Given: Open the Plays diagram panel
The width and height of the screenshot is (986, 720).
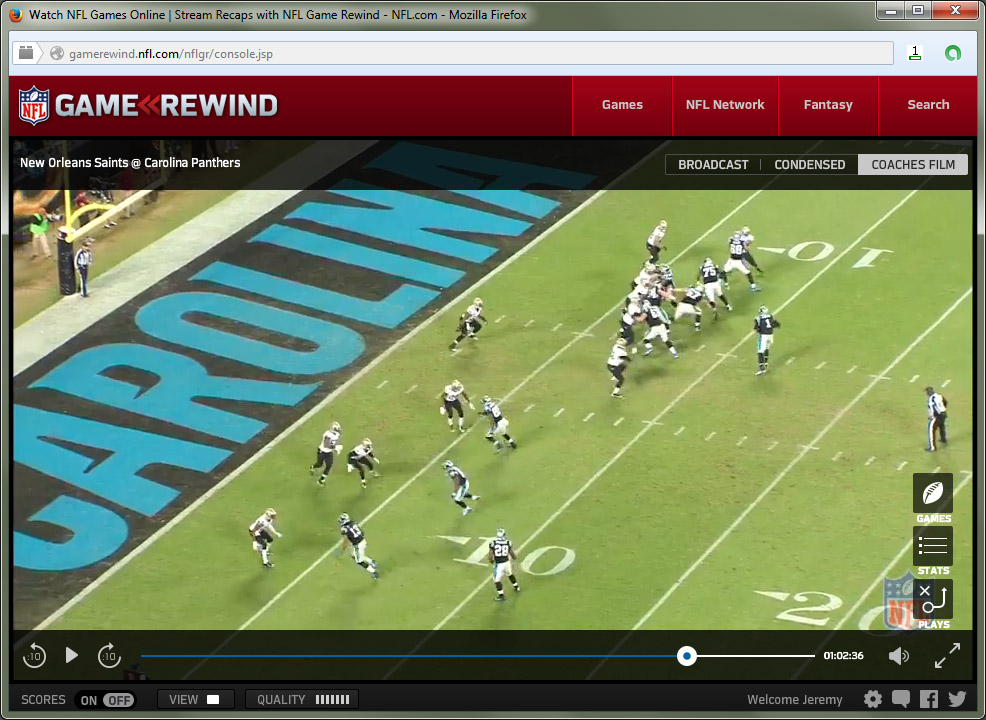Looking at the screenshot, I should coord(932,599).
